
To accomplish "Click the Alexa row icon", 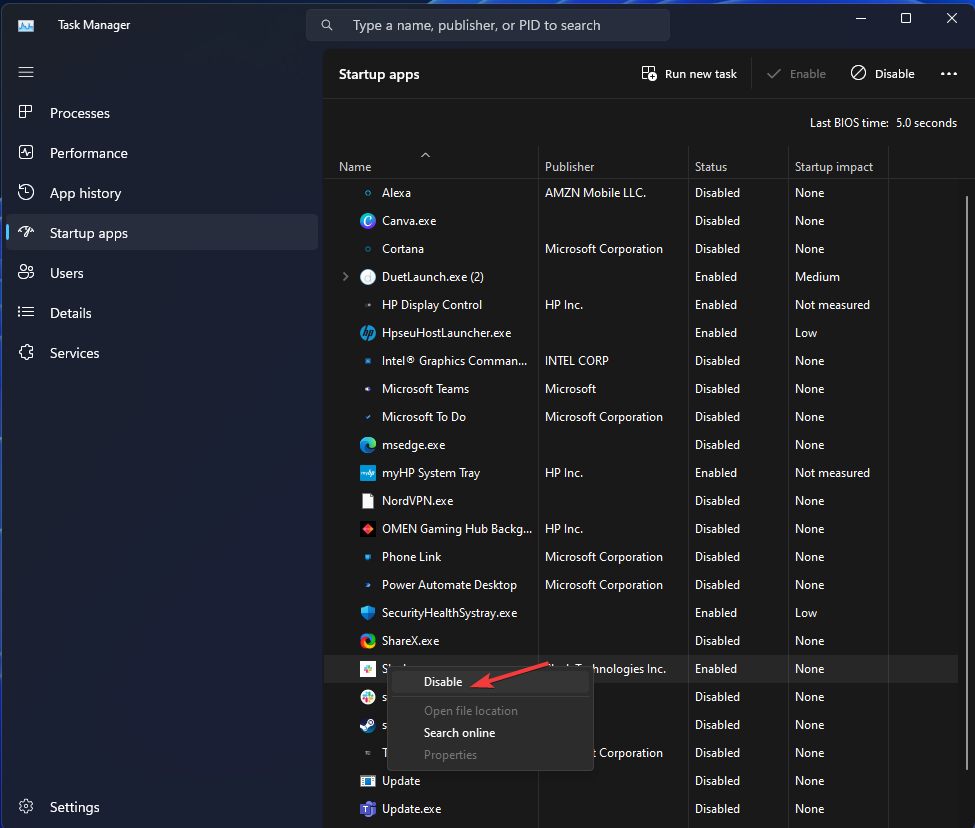I will pyautogui.click(x=368, y=193).
